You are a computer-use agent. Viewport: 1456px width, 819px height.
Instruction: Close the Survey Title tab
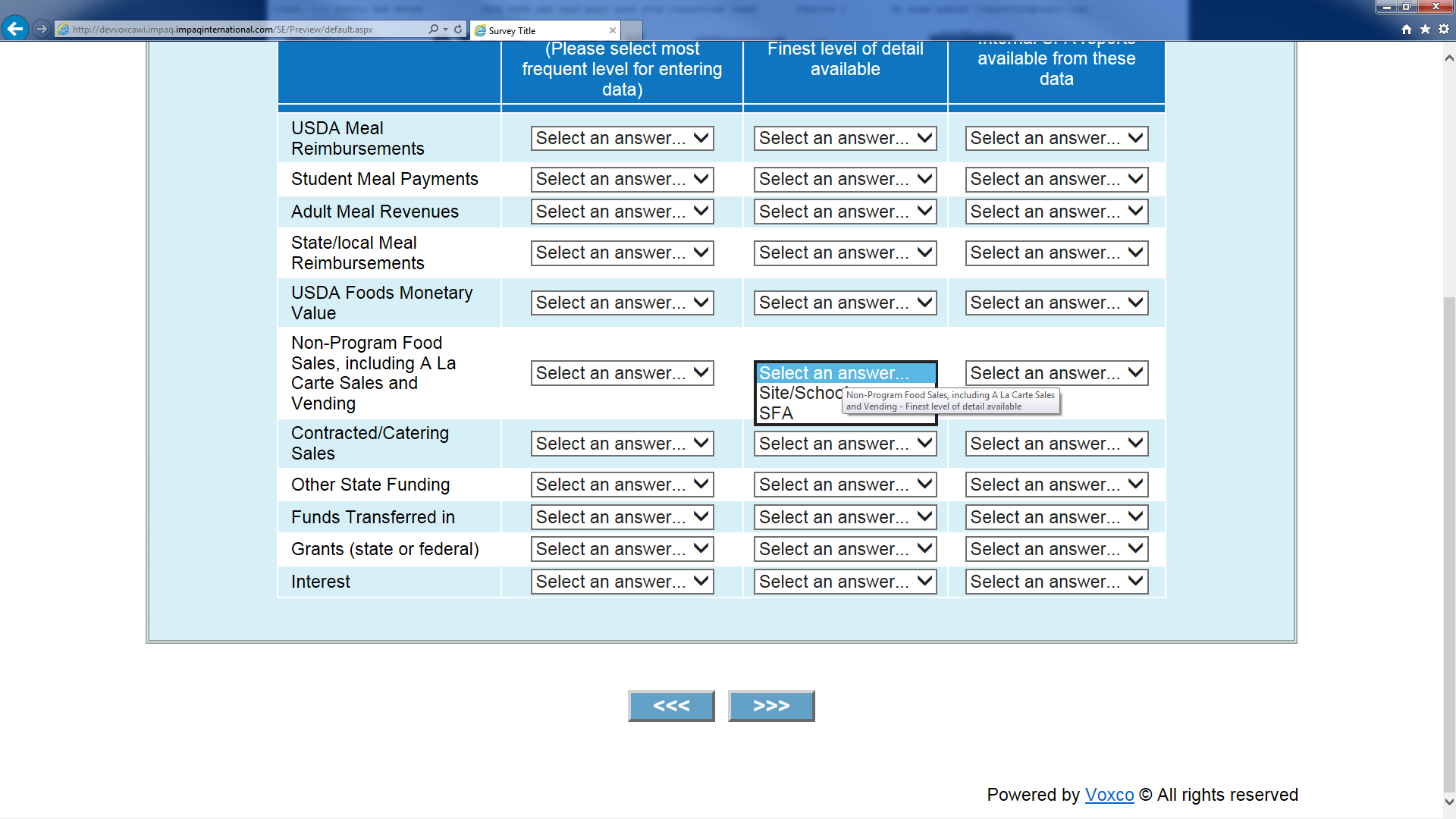click(x=612, y=30)
